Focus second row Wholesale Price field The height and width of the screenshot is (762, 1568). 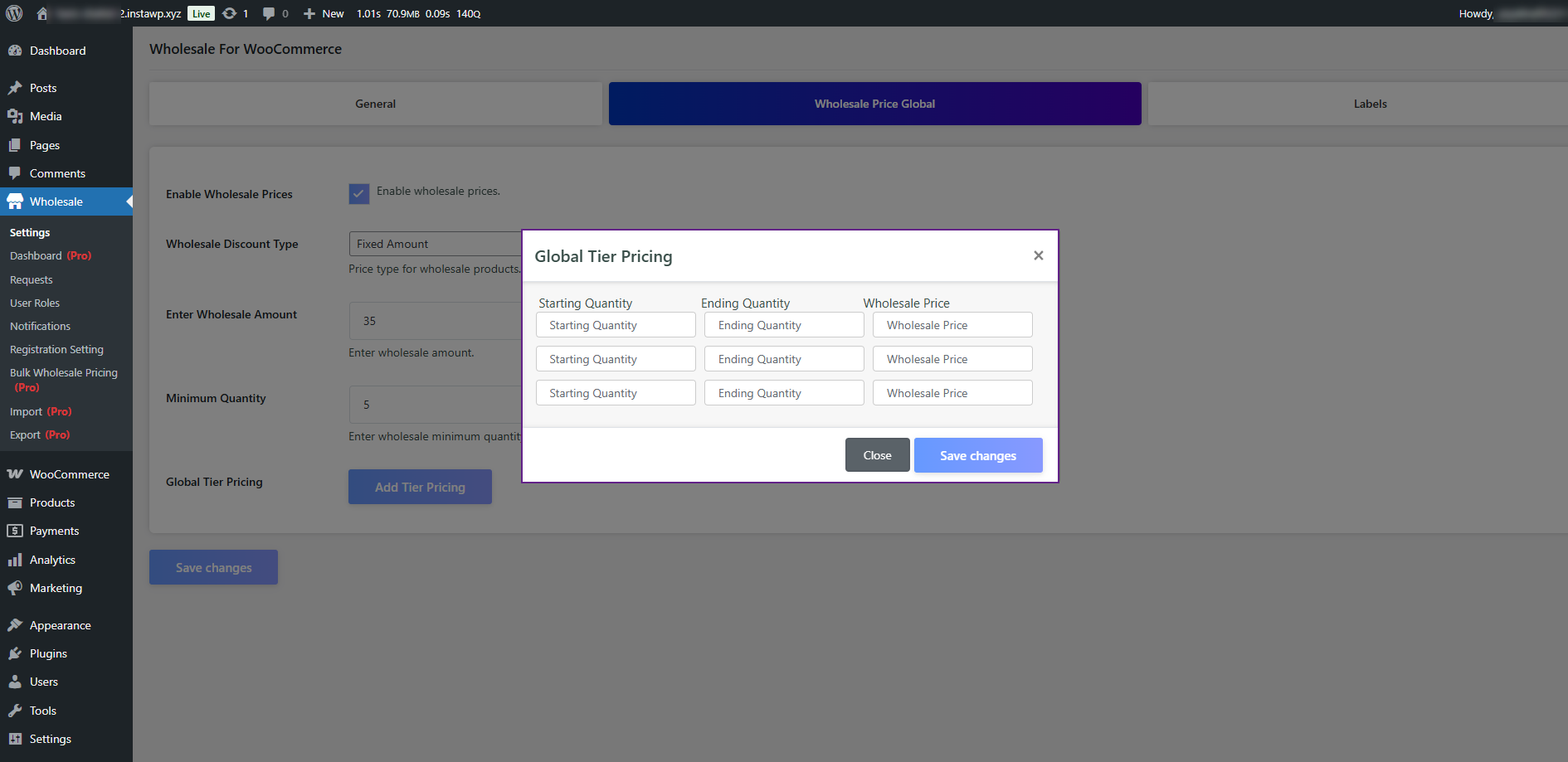952,359
